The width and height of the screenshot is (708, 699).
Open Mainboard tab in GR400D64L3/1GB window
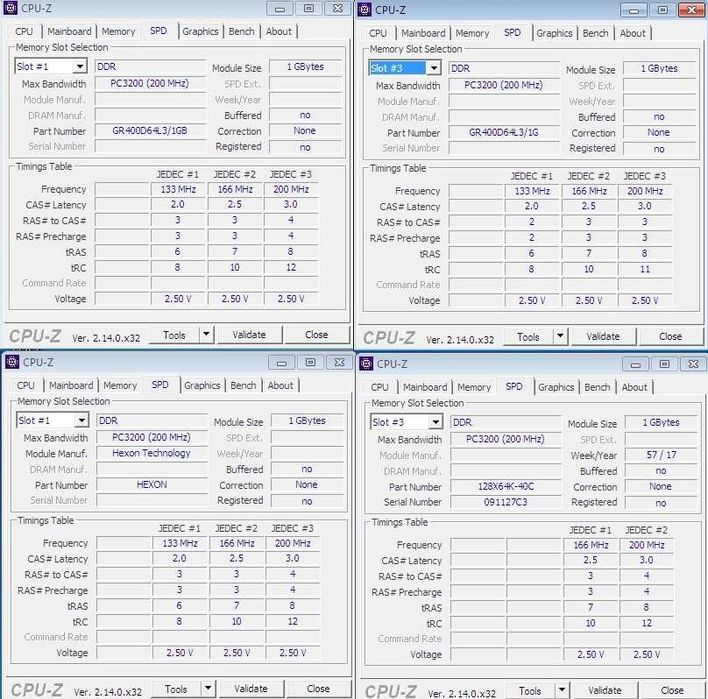[x=69, y=32]
